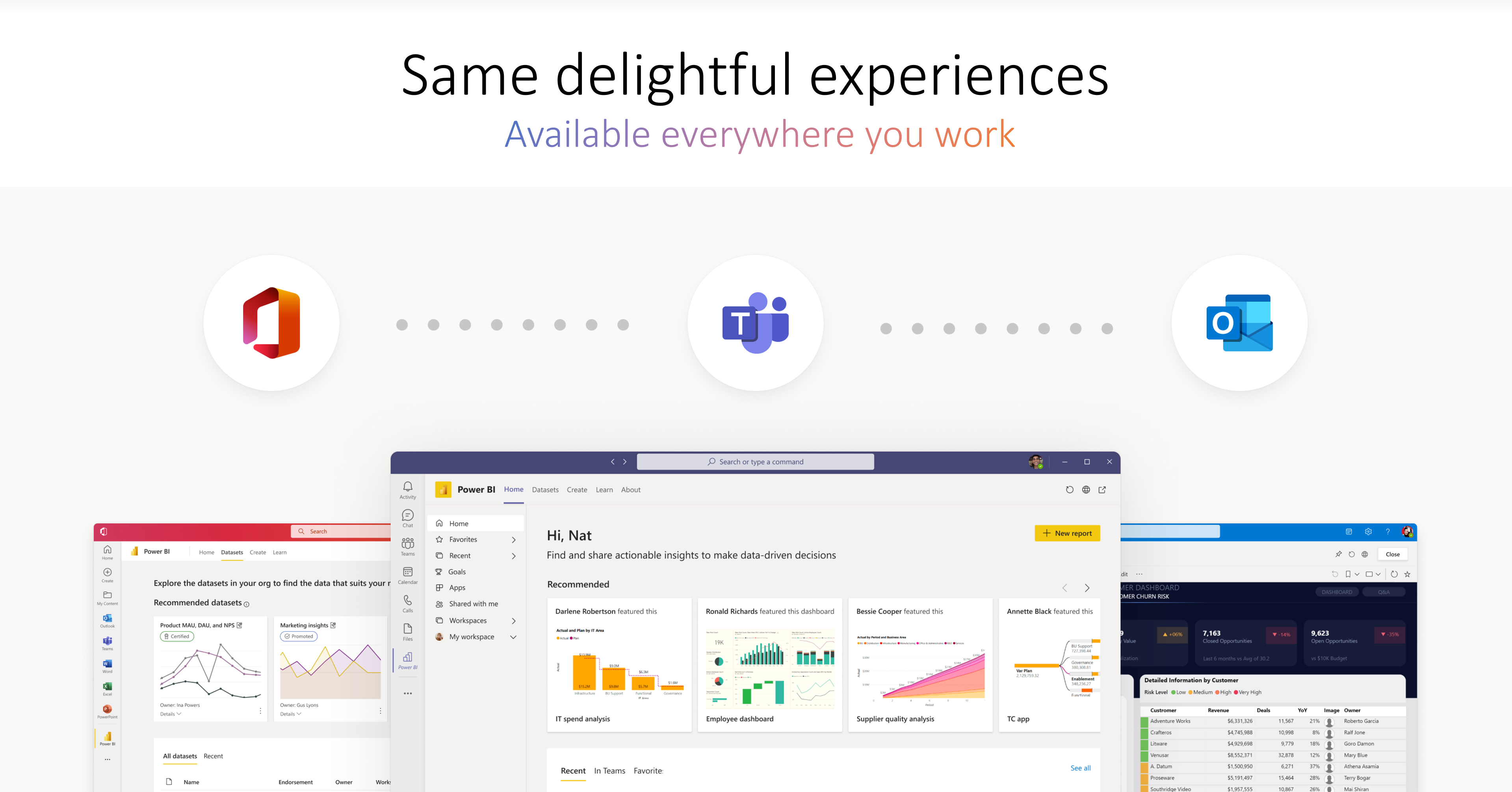
Task: Click the IT spend analysis dashboard thumbnail
Action: click(617, 665)
